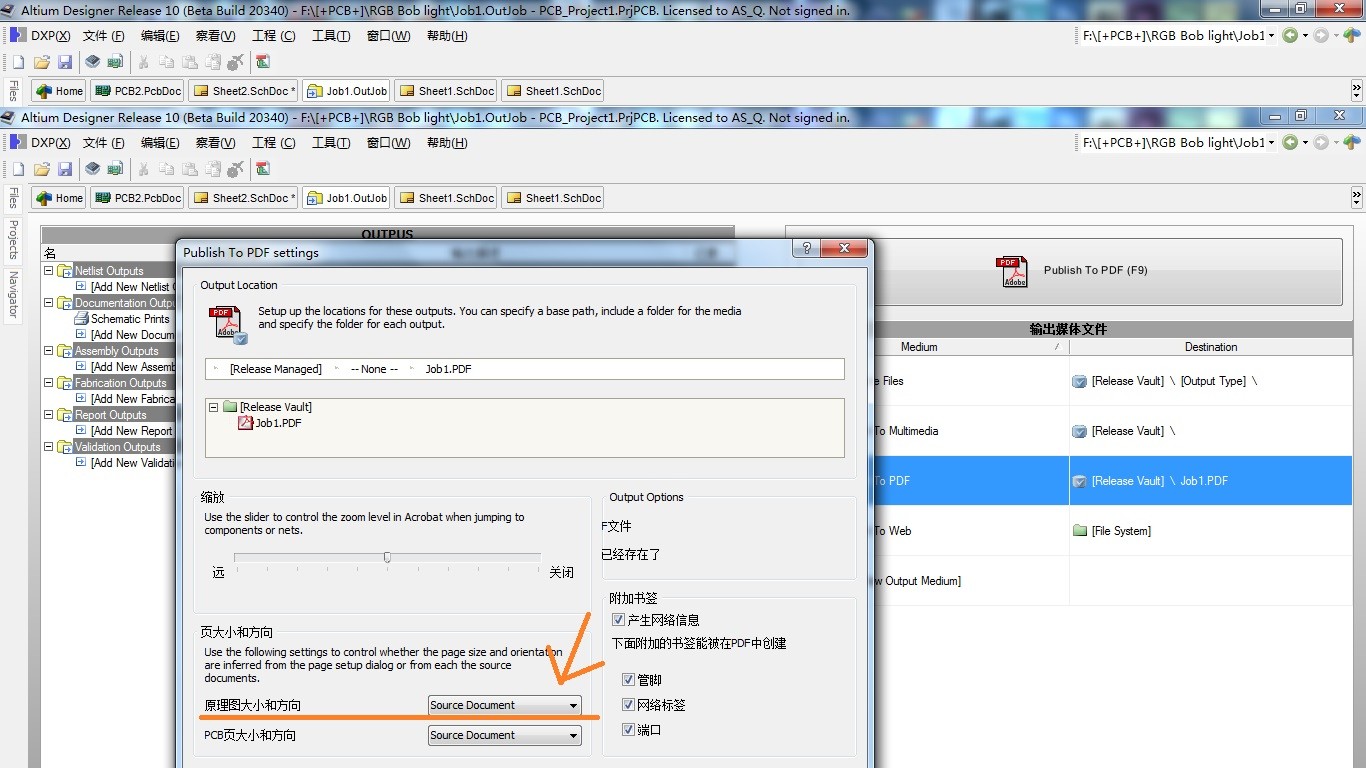Image resolution: width=1366 pixels, height=768 pixels.
Task: Open the Home tab in upper window
Action: [x=59, y=91]
